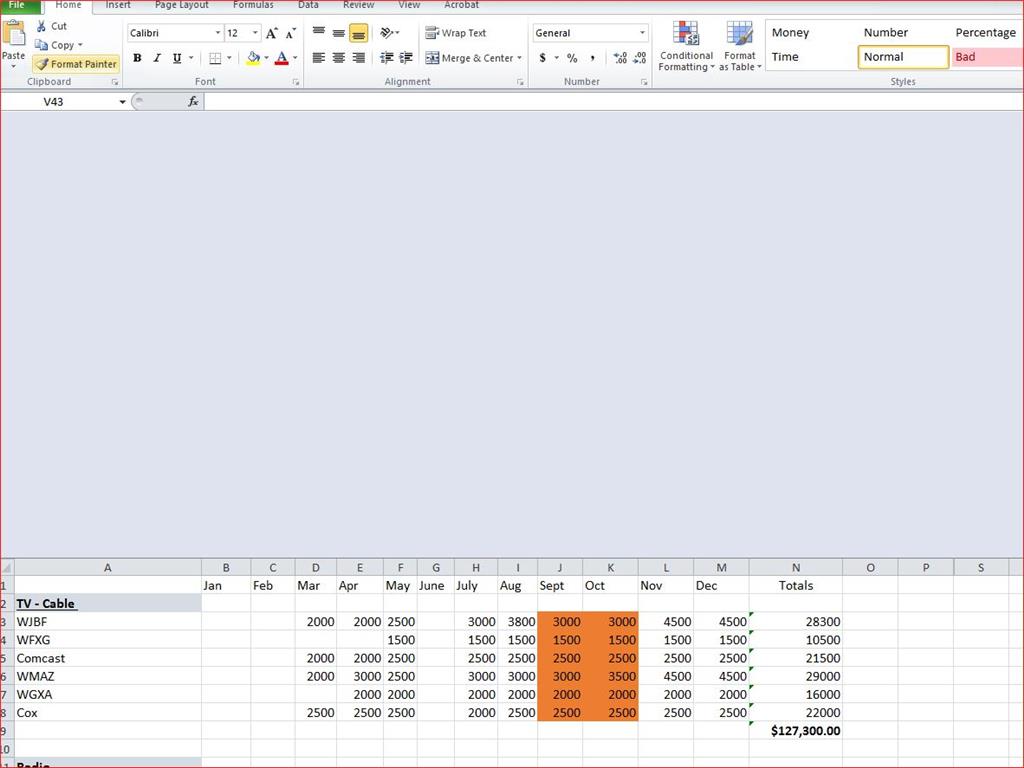Apply Accounting dollar number format
Image resolution: width=1024 pixels, height=768 pixels.
tap(543, 58)
